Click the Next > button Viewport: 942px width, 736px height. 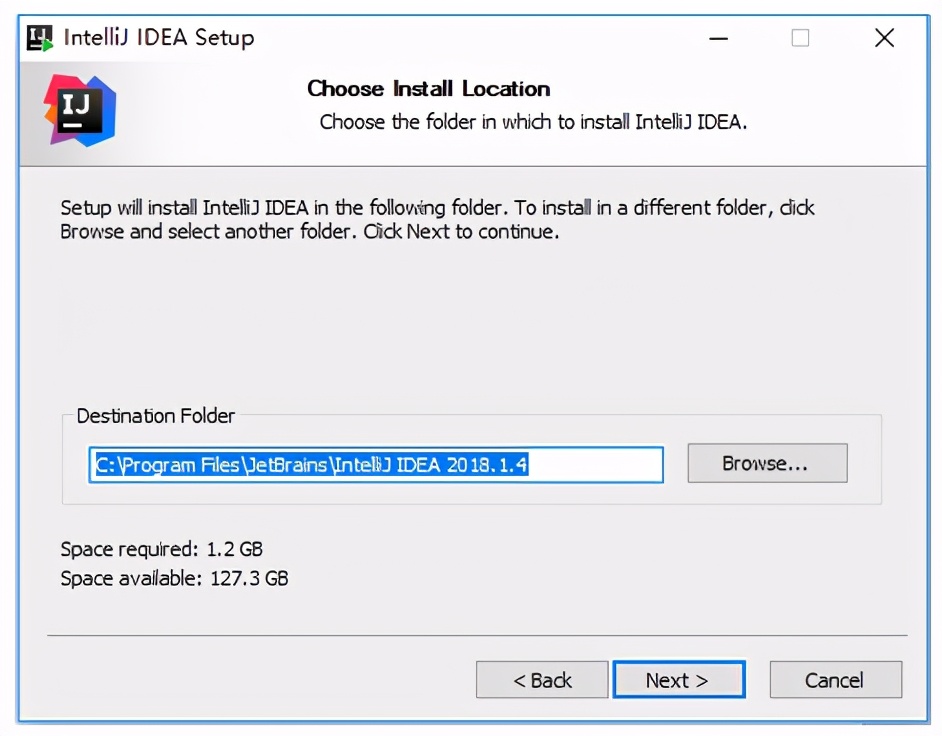click(679, 680)
